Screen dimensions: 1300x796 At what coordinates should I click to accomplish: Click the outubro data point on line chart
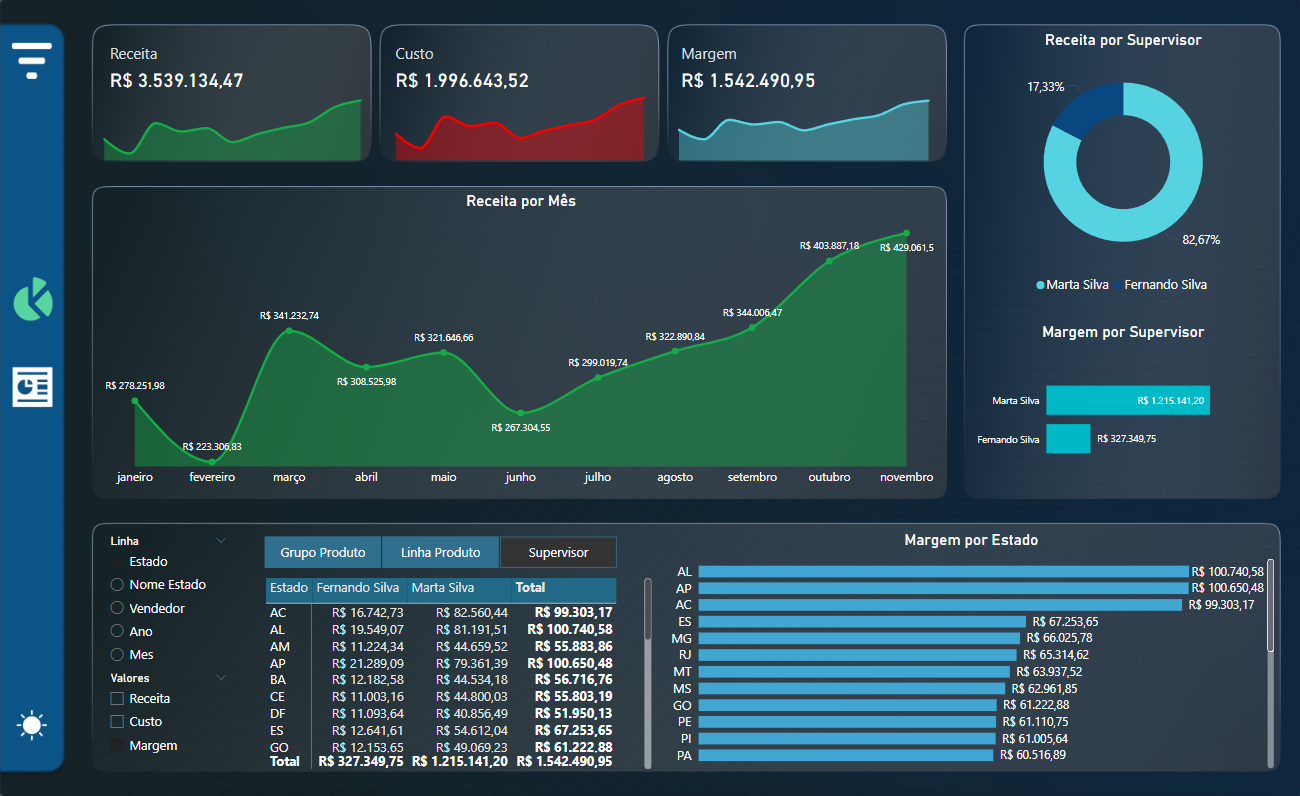(829, 261)
